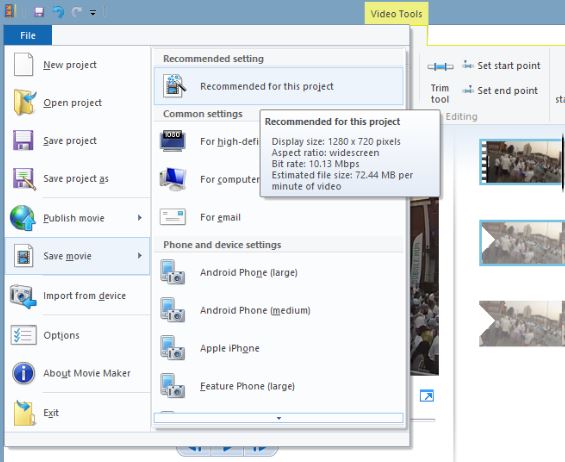Switch to the Video Tools tab
The width and height of the screenshot is (565, 462).
pyautogui.click(x=396, y=14)
